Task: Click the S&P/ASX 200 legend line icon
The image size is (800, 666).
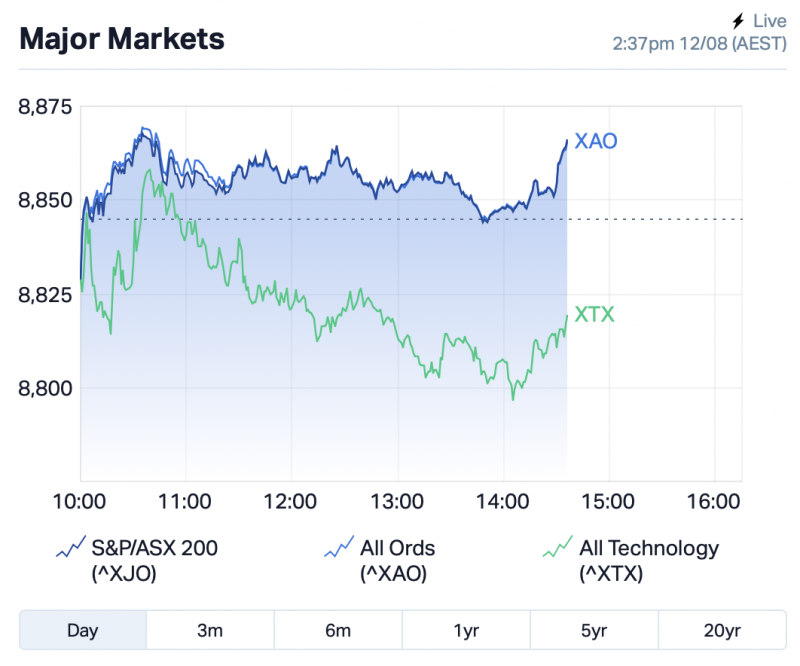Action: point(71,548)
